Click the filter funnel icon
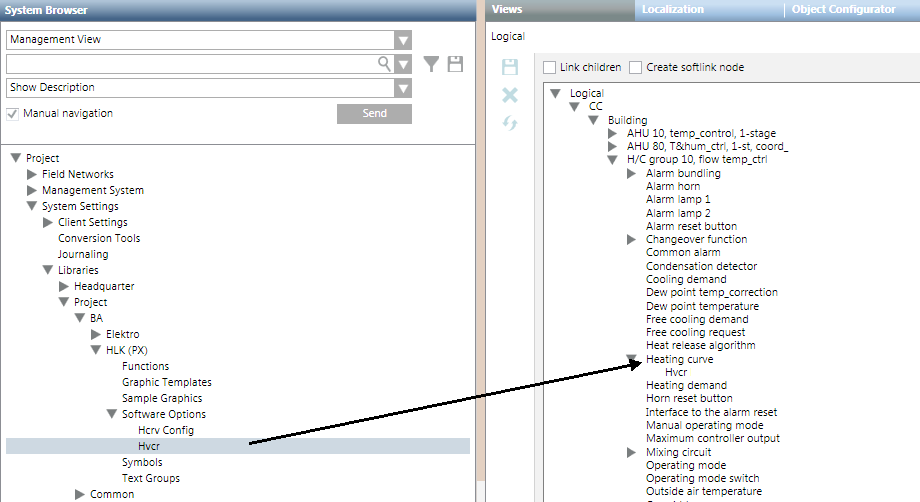The width and height of the screenshot is (920, 502). pos(431,64)
